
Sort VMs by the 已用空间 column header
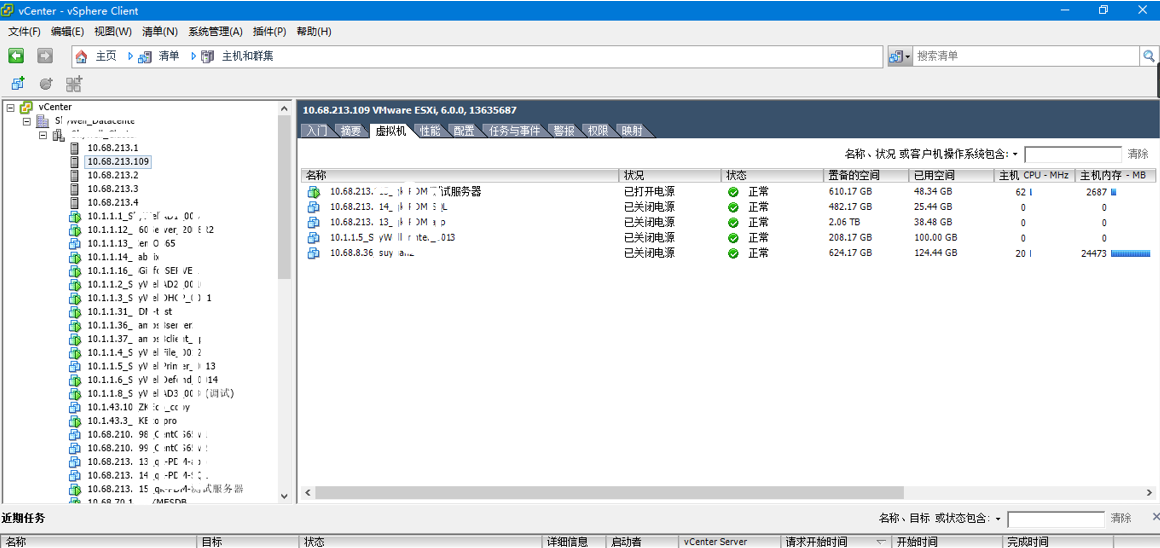click(950, 175)
